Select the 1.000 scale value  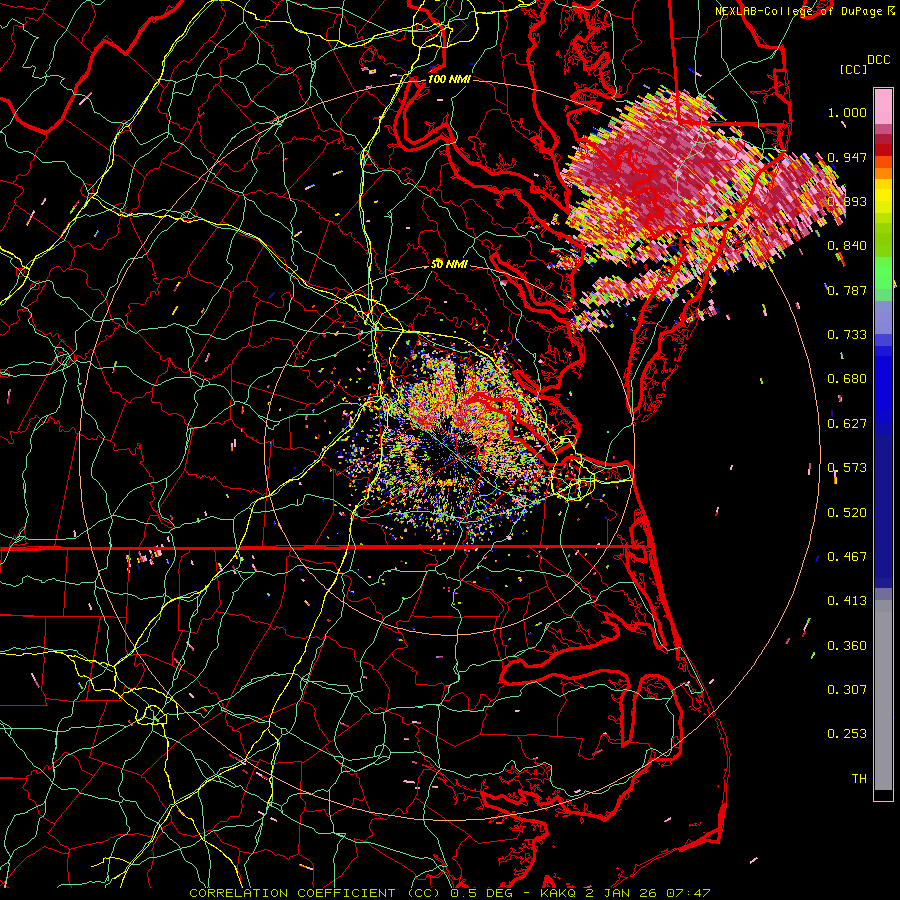coord(847,112)
